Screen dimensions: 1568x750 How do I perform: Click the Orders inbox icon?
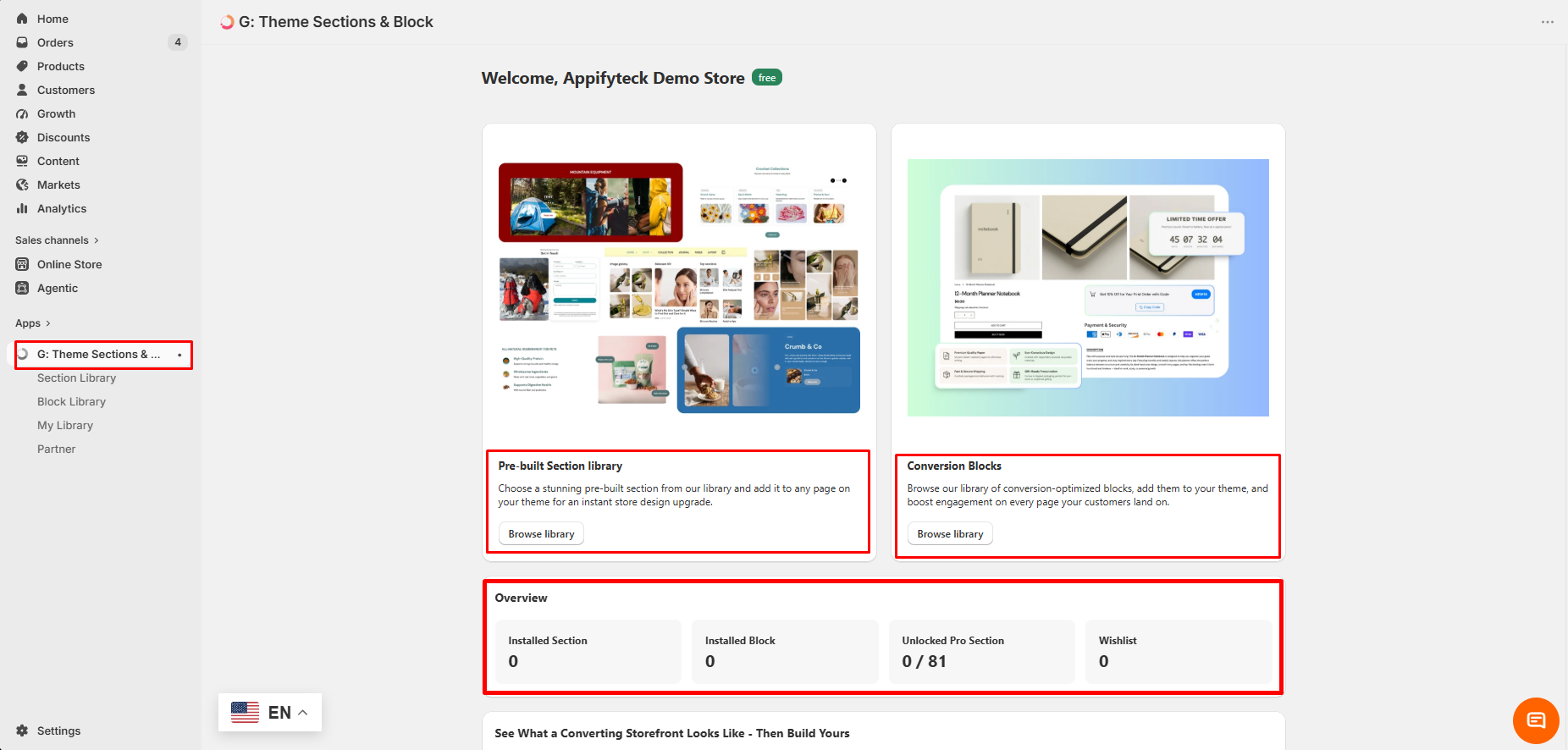click(22, 42)
